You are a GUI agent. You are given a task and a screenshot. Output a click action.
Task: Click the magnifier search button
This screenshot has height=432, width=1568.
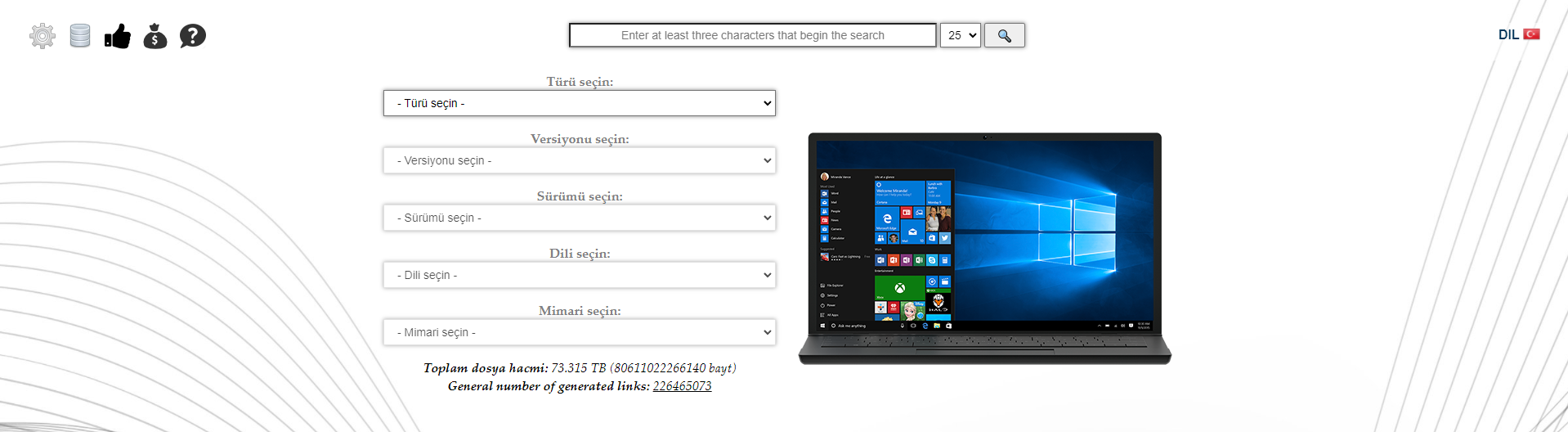tap(1005, 35)
